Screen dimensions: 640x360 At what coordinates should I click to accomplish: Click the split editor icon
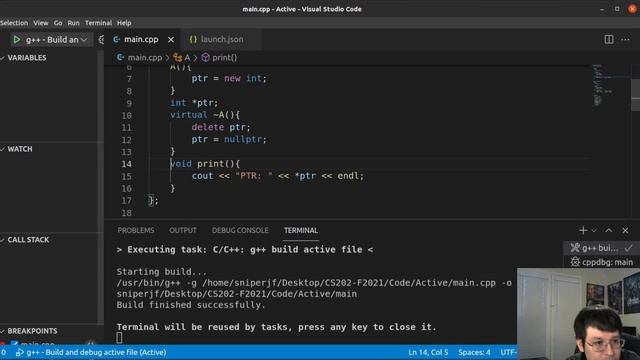609,40
